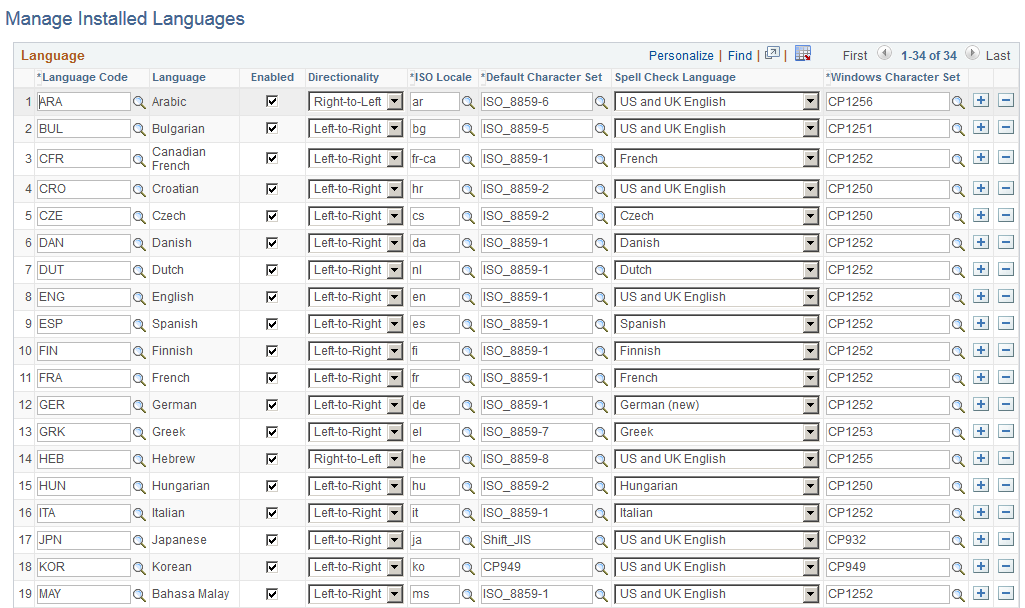
Task: Edit the ISO_8859-7 character set field
Action: tap(536, 433)
